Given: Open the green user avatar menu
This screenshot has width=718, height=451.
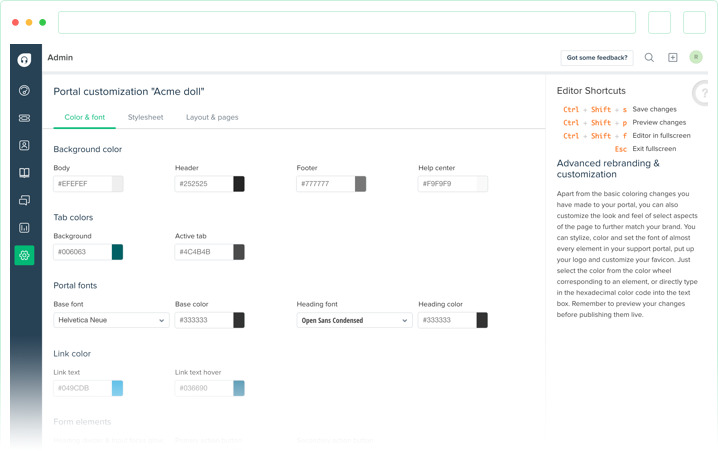Looking at the screenshot, I should pyautogui.click(x=696, y=57).
